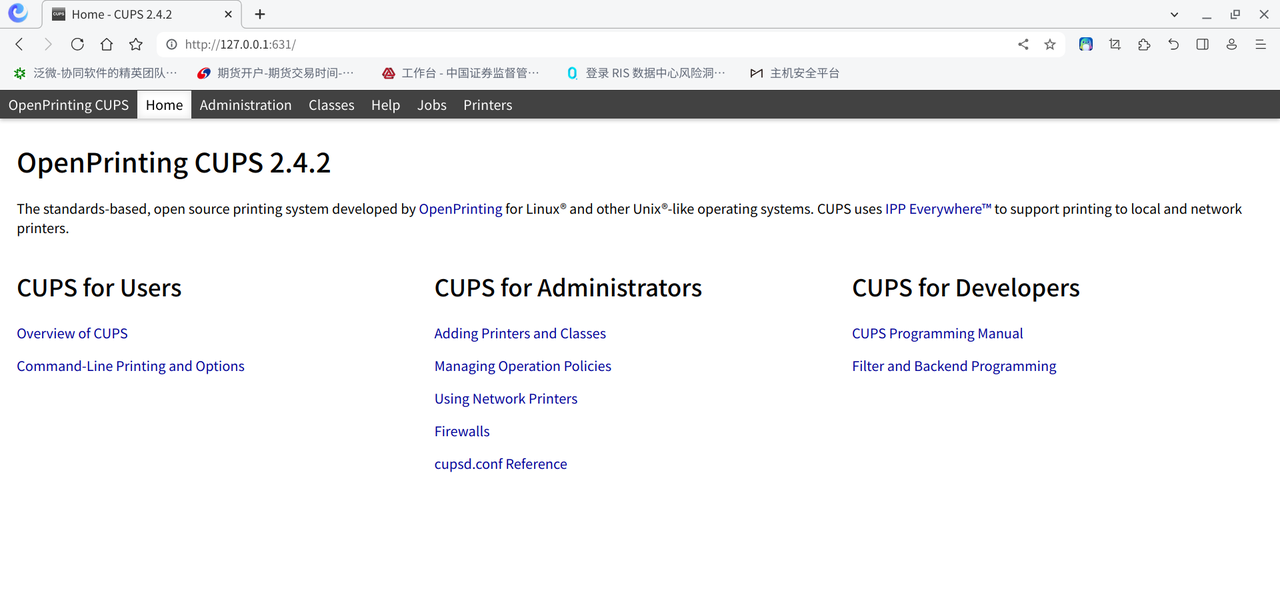Bookmark page with the star inside address bar
The image size is (1280, 596).
point(1050,44)
